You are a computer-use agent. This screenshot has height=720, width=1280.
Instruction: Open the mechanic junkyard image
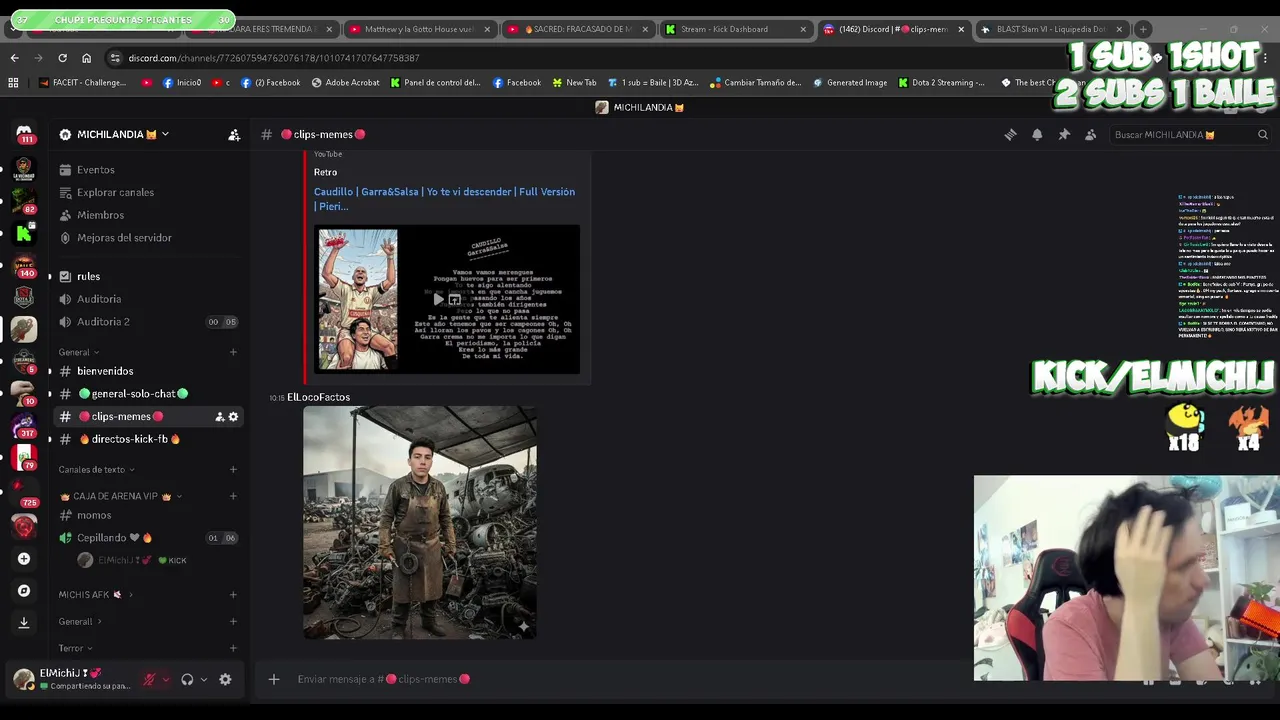[420, 522]
